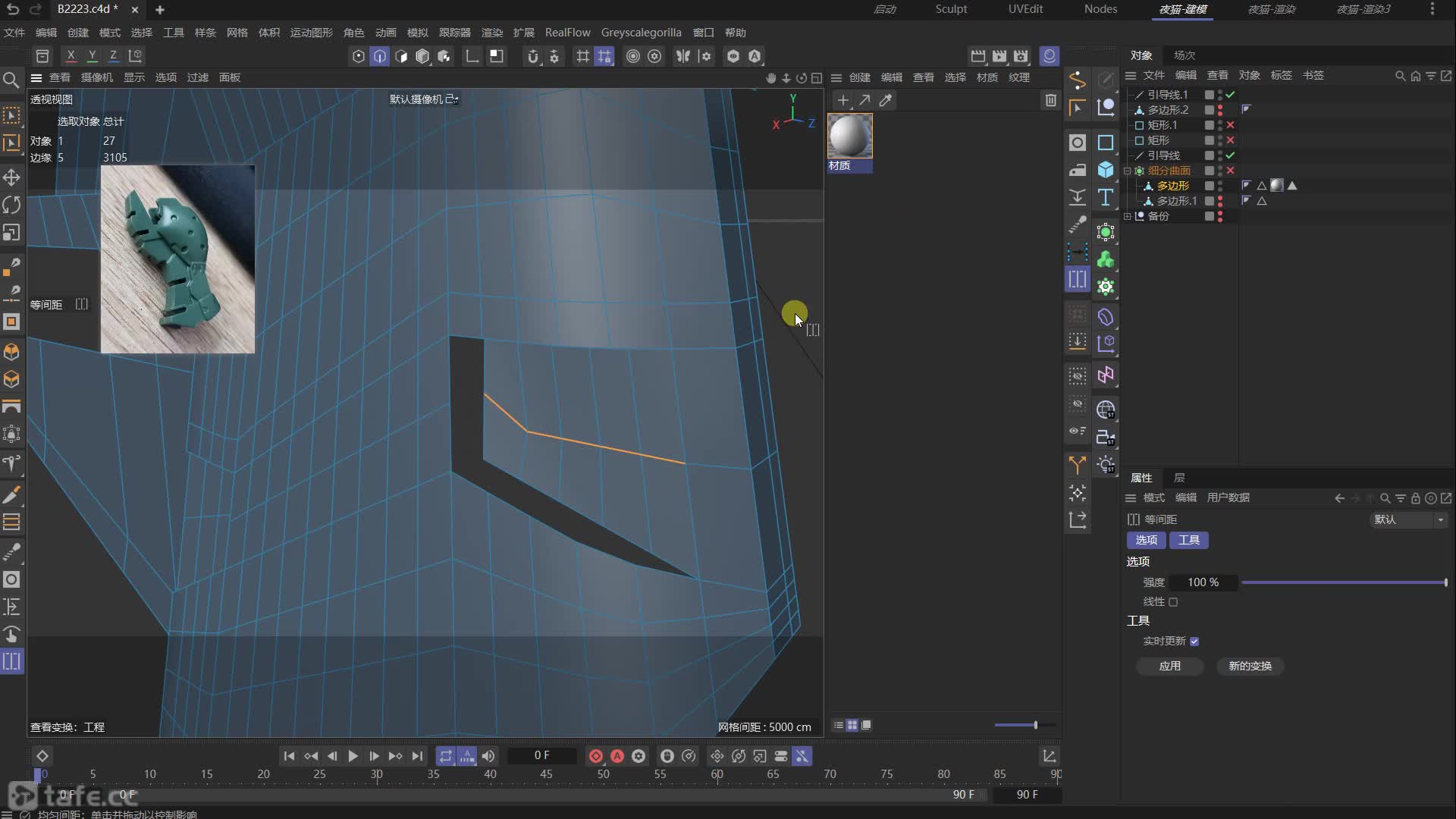
Task: Collapse the 细分曲面 tree node
Action: (x=1128, y=171)
